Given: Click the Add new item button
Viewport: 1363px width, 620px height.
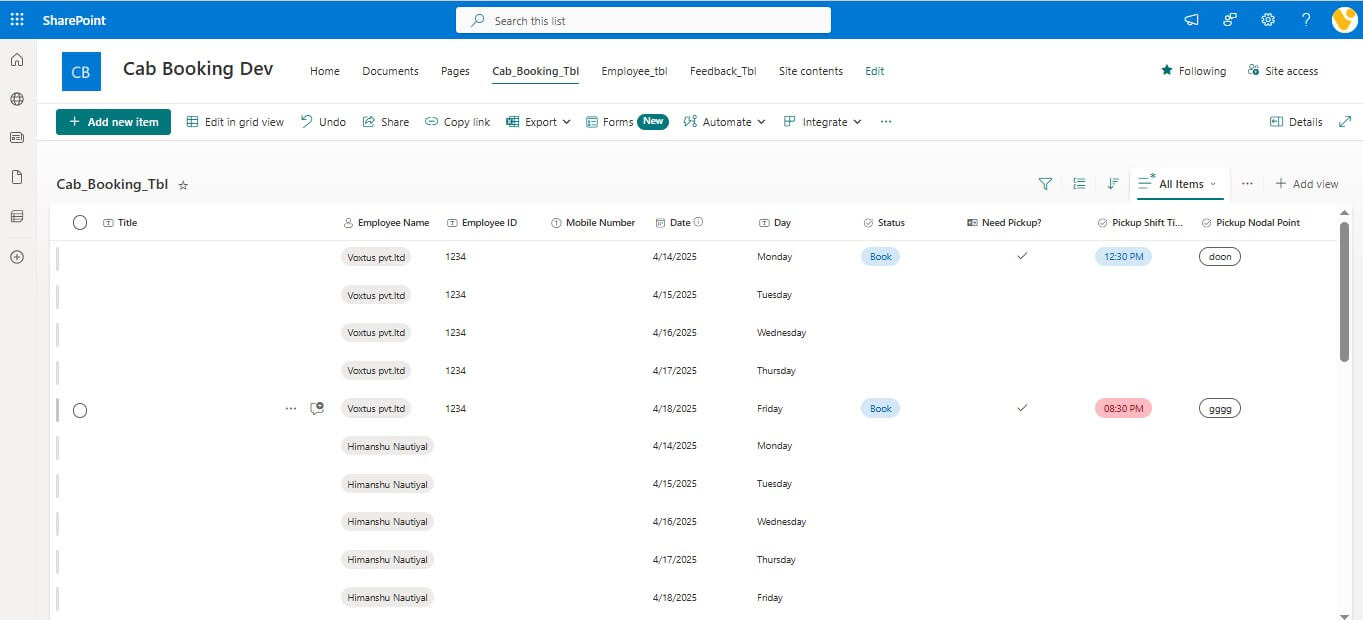Looking at the screenshot, I should pyautogui.click(x=112, y=121).
